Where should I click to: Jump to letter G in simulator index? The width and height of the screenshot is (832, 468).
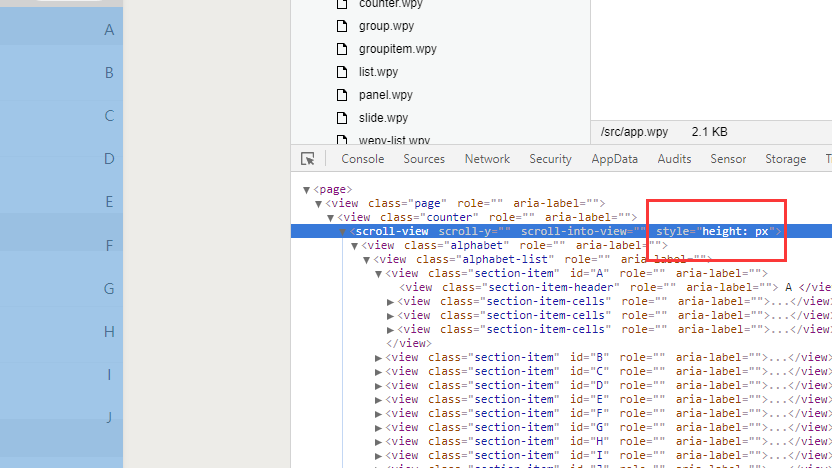click(109, 289)
